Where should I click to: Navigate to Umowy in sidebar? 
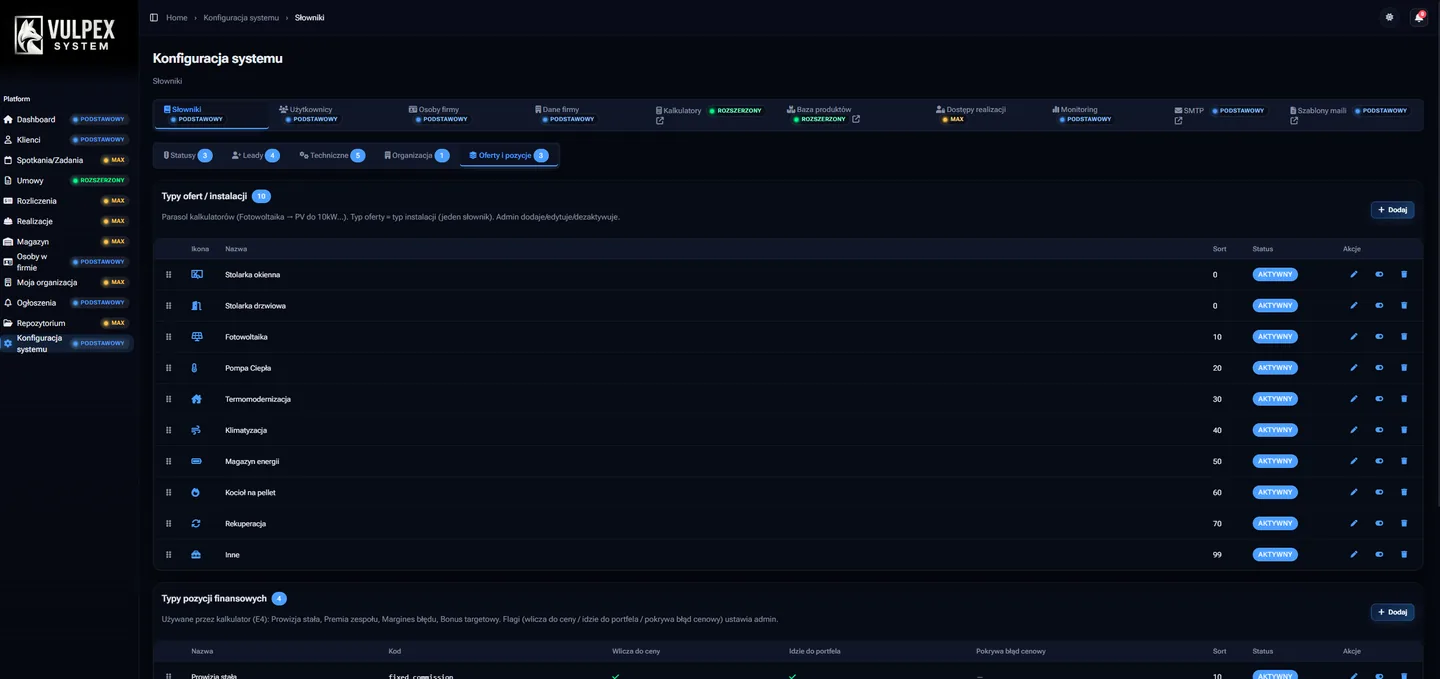(66, 180)
